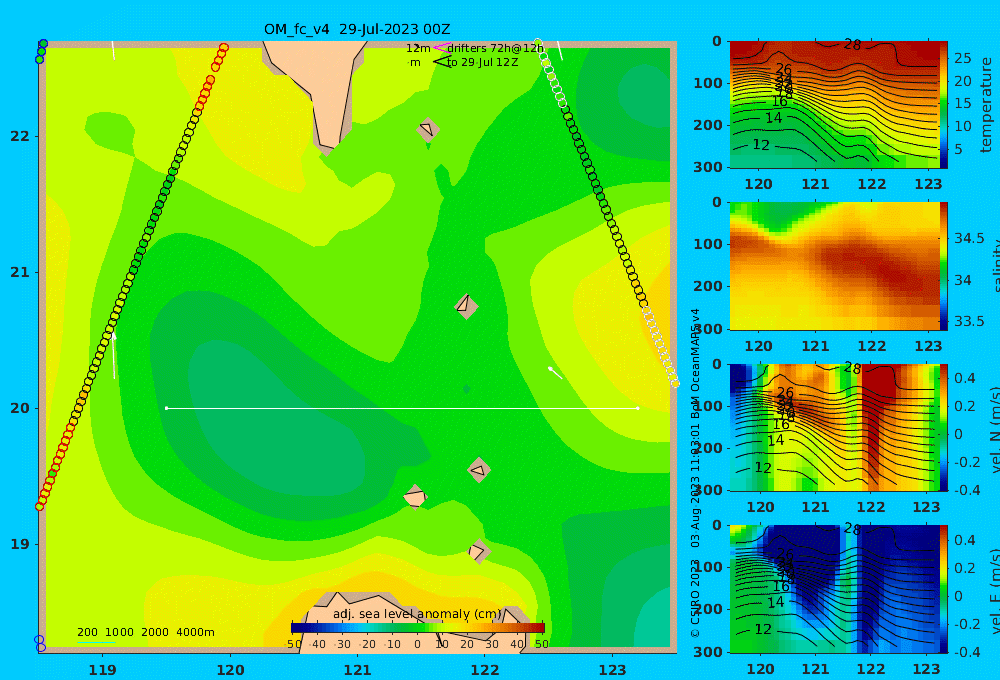Click longitude tick '121' under the vel. E panel
The width and height of the screenshot is (1000, 680).
[x=815, y=669]
